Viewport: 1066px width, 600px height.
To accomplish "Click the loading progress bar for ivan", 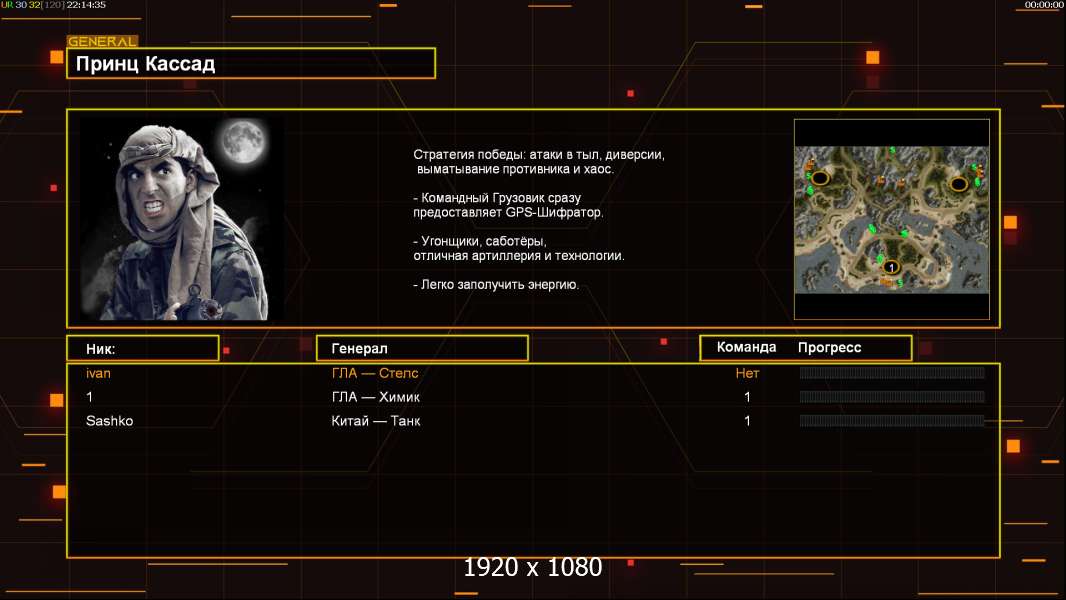I will [x=892, y=372].
